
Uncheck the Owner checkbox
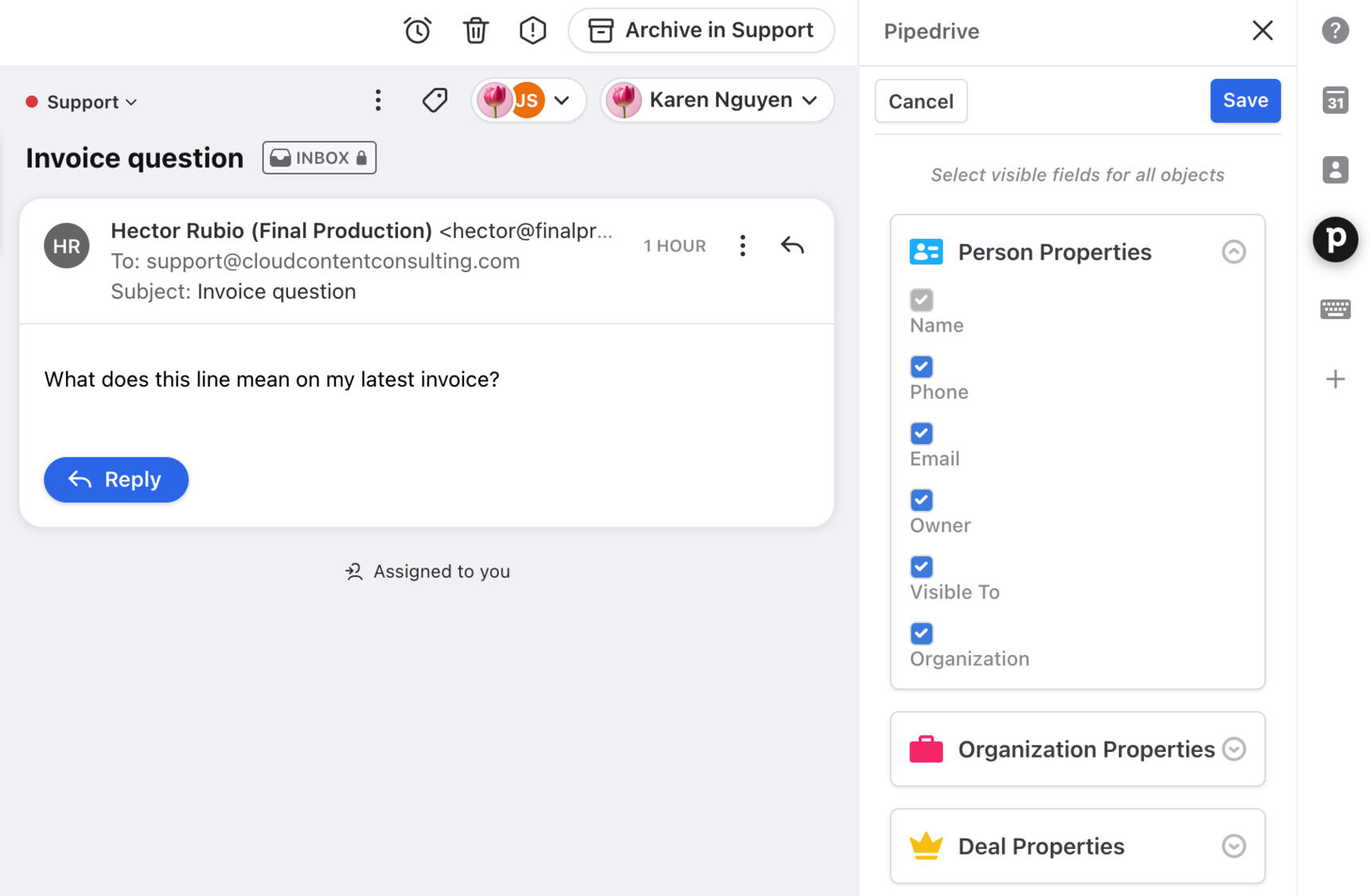tap(921, 501)
